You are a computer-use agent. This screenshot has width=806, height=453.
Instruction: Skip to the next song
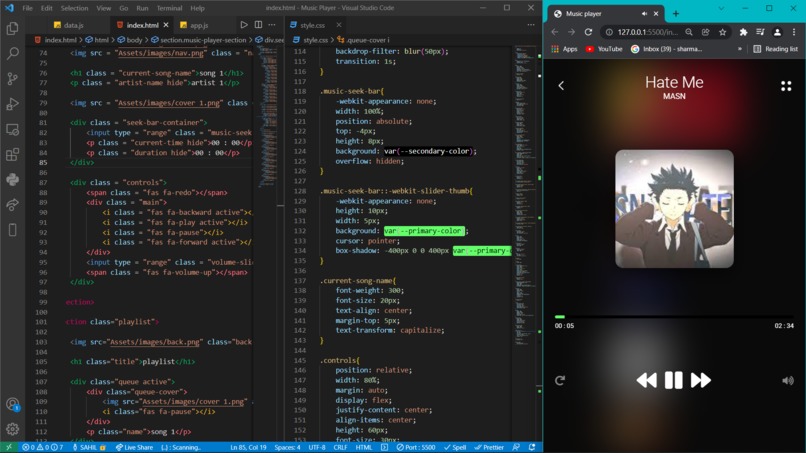click(701, 380)
